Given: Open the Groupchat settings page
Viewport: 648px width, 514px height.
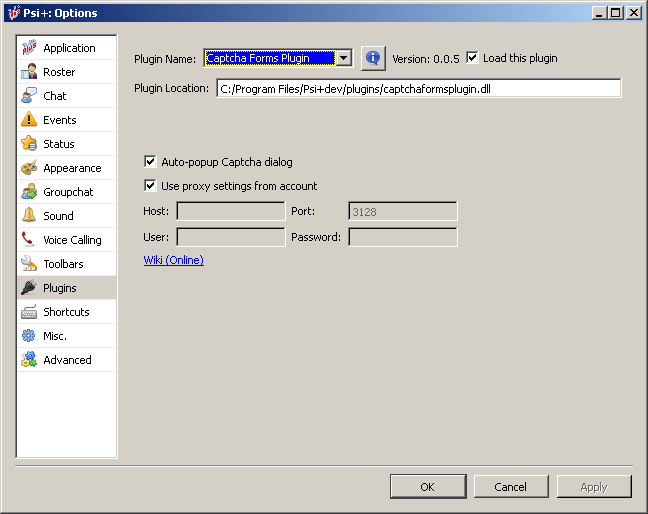Looking at the screenshot, I should tap(68, 192).
